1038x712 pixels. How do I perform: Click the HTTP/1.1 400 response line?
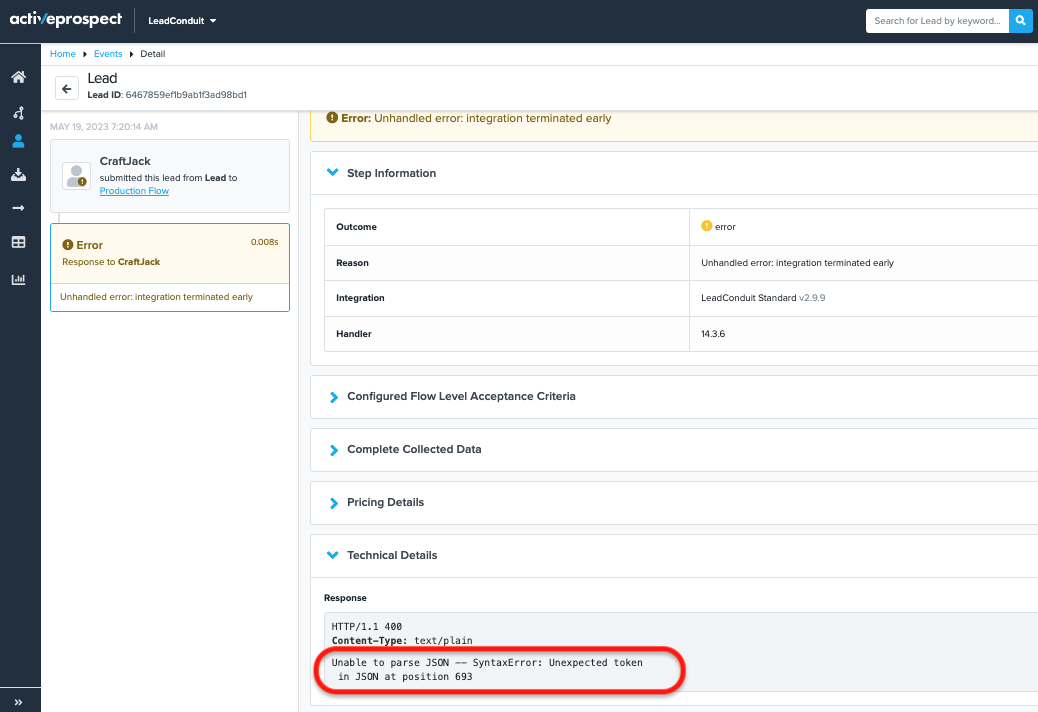(367, 626)
